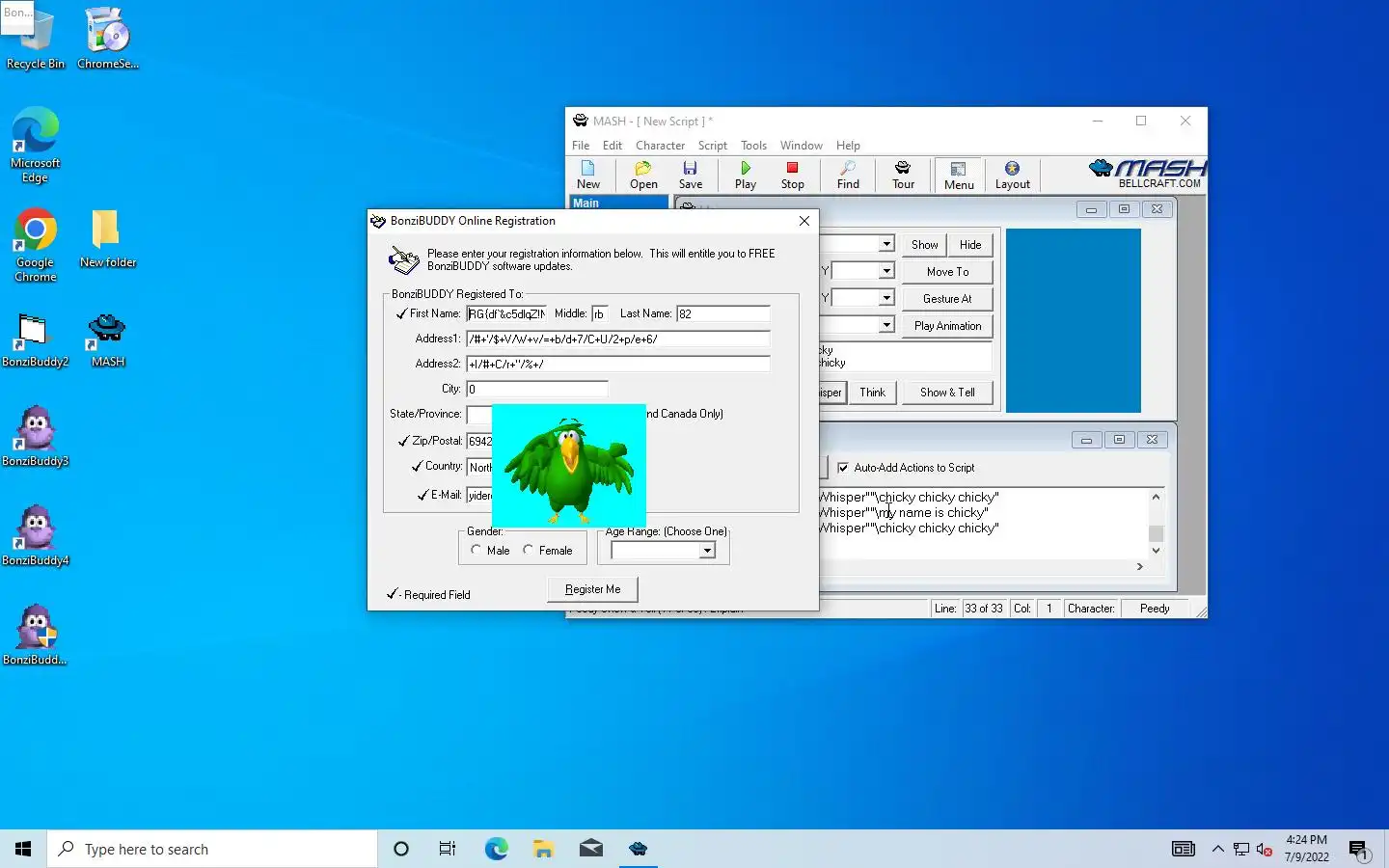Select BonziBuddy3 desktop shortcut
1389x868 pixels.
click(36, 436)
